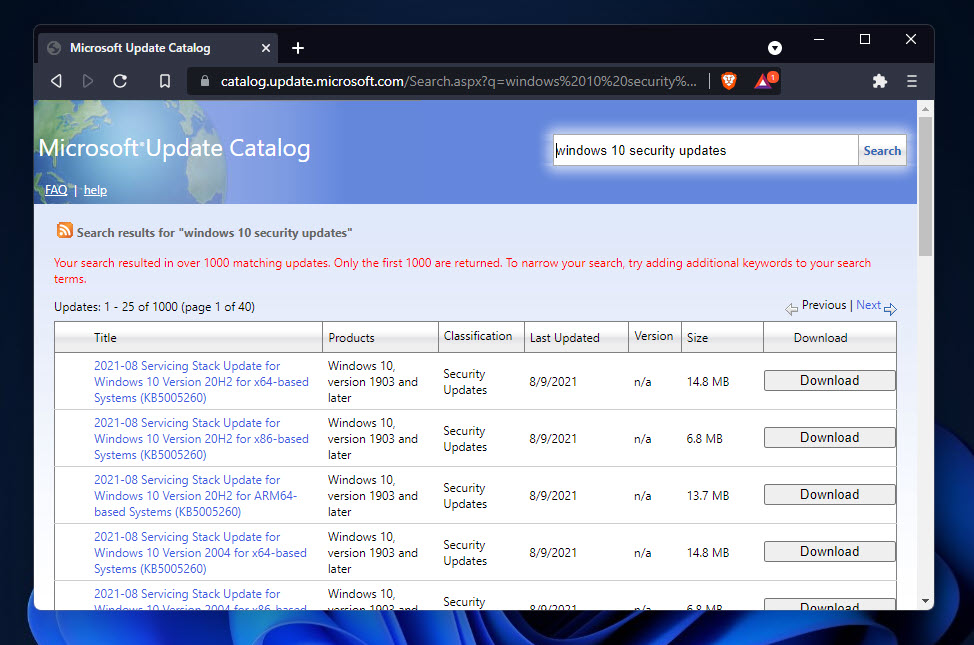
Task: Click the Previous page text
Action: tap(824, 305)
